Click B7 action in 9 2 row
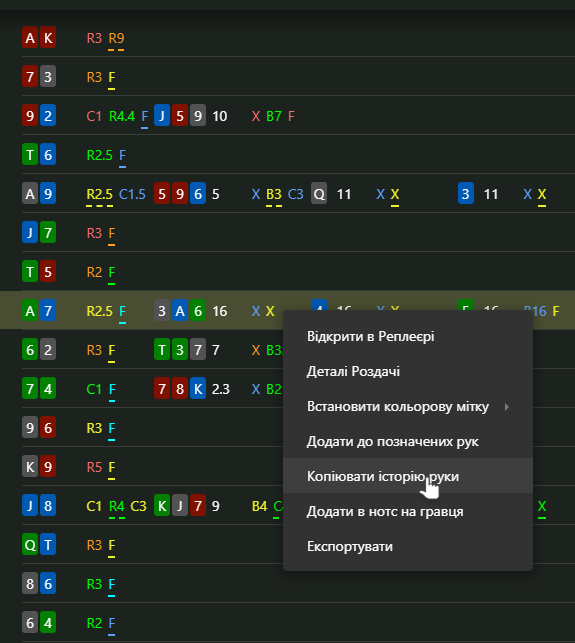The height and width of the screenshot is (643, 575). click(x=274, y=116)
